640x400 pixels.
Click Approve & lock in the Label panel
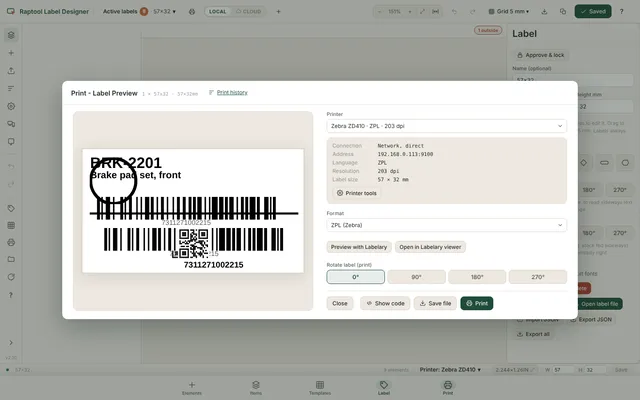tap(540, 55)
